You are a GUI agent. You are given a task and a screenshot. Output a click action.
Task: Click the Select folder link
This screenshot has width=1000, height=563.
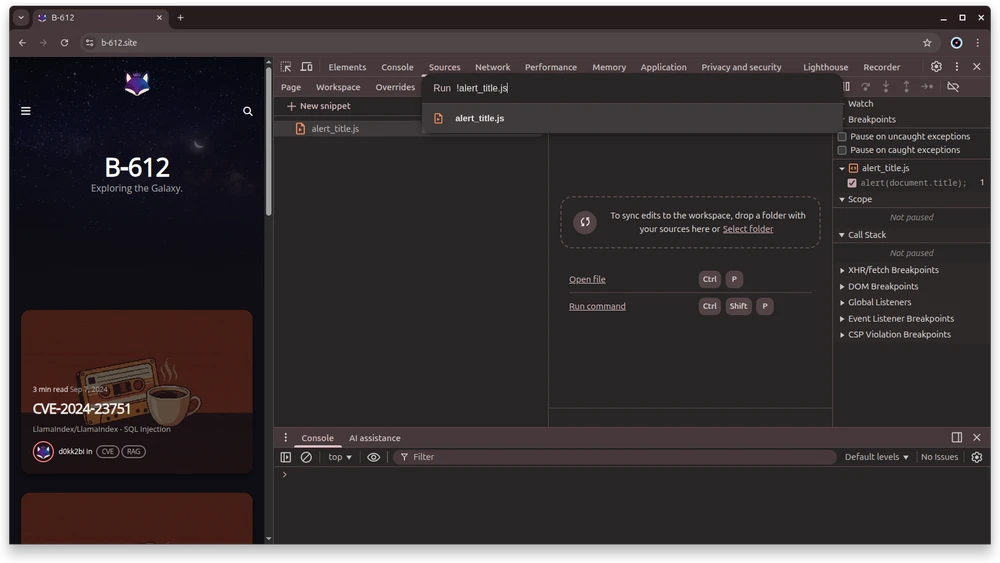[747, 229]
